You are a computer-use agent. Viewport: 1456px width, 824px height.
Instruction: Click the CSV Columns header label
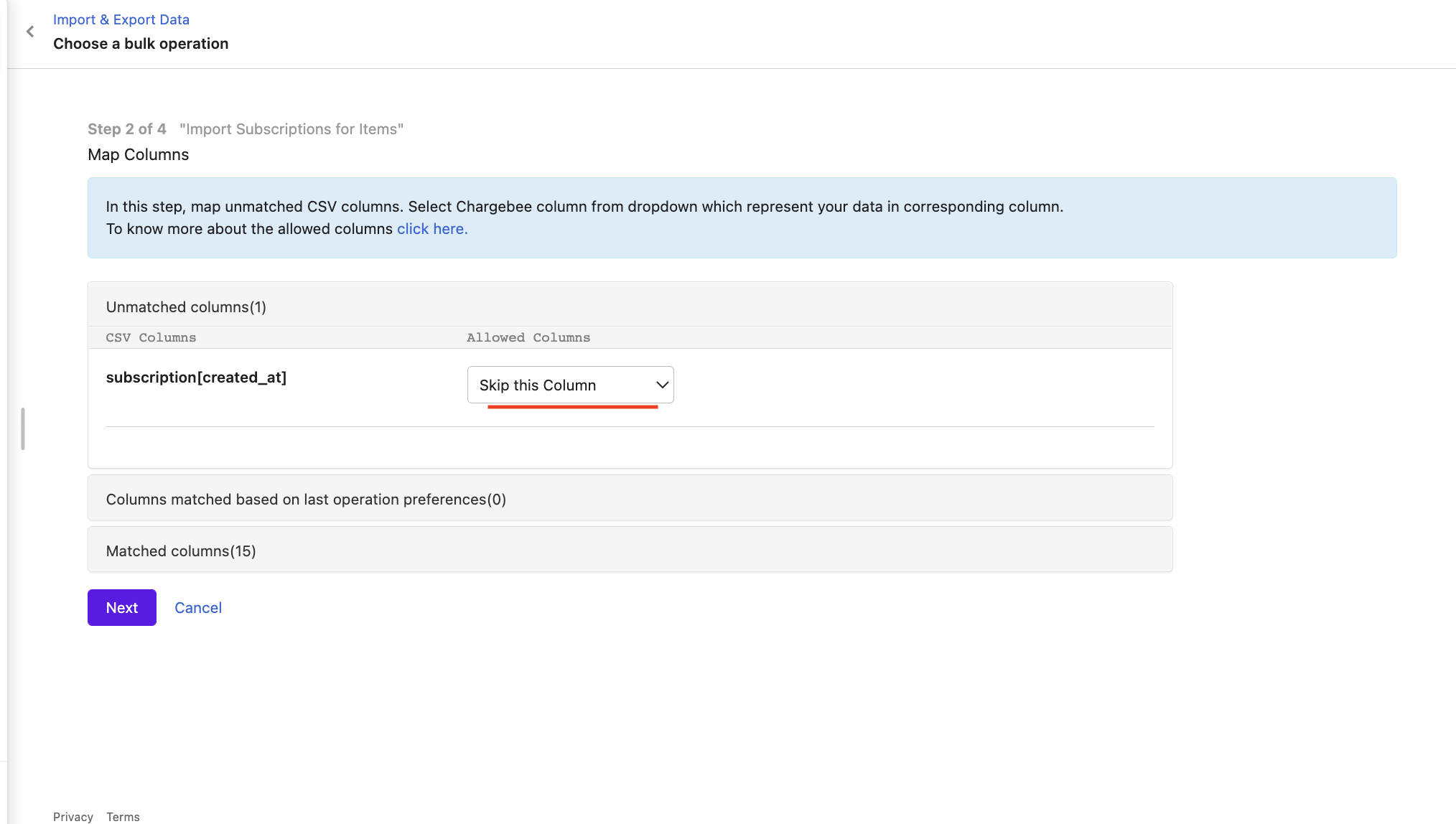click(151, 337)
